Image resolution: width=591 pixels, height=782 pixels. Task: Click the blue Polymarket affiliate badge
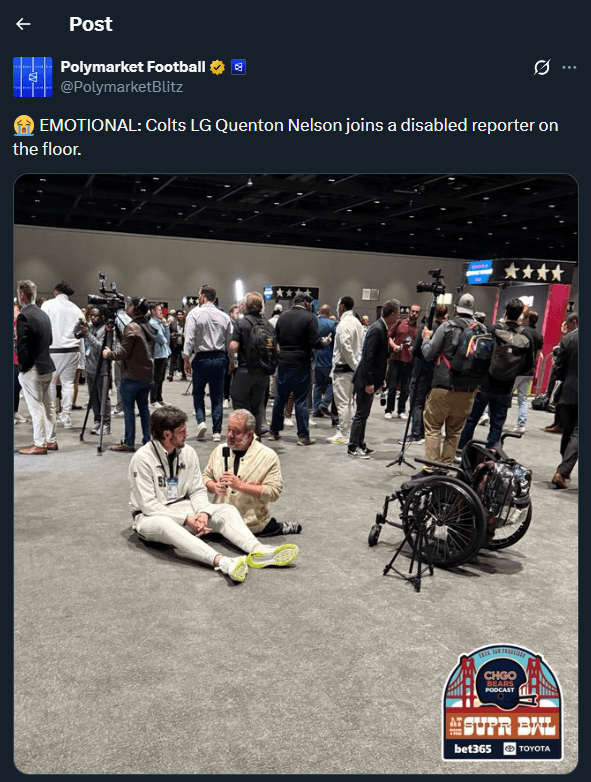tap(238, 67)
